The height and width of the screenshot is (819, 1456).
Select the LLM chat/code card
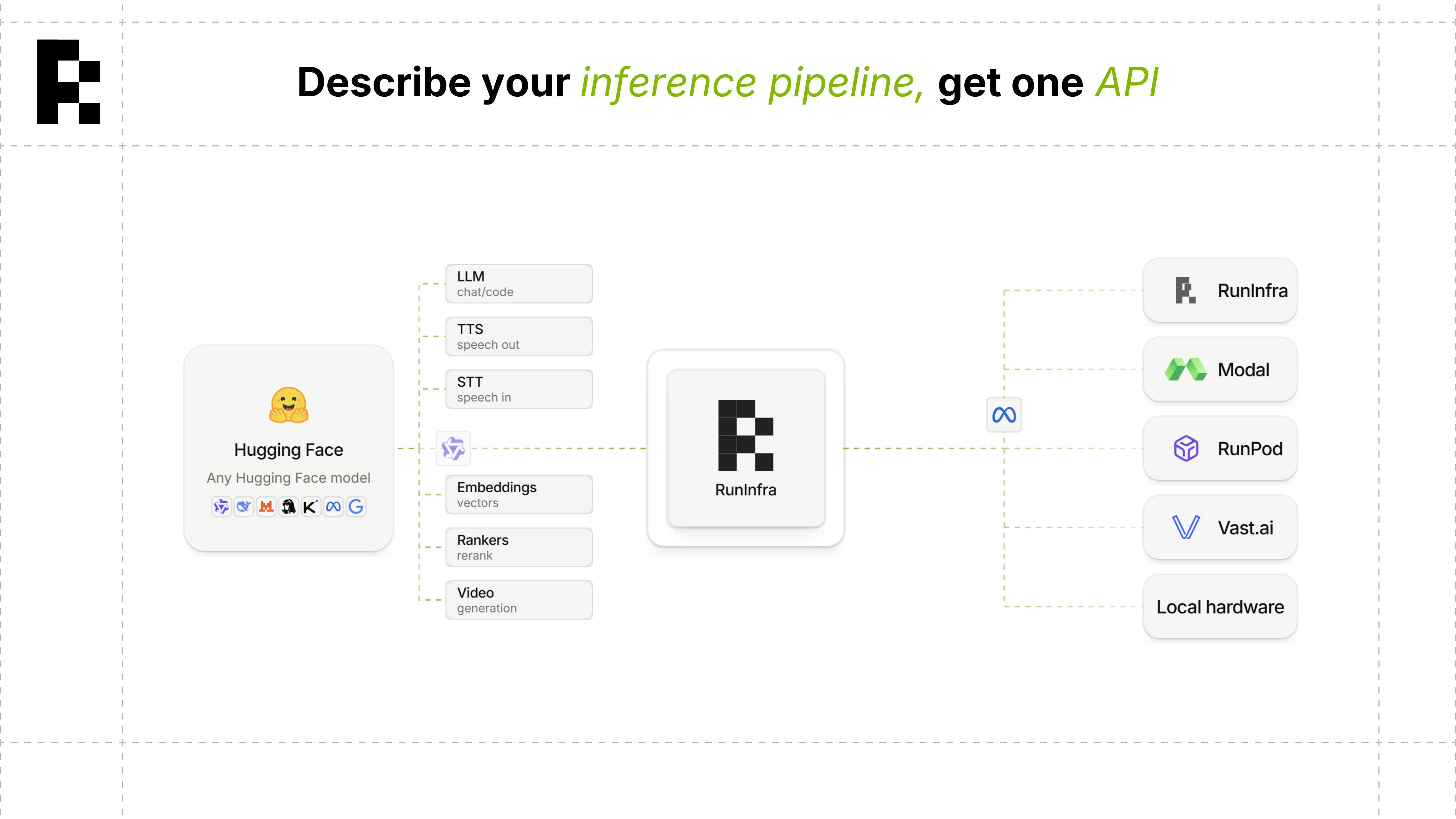[519, 284]
